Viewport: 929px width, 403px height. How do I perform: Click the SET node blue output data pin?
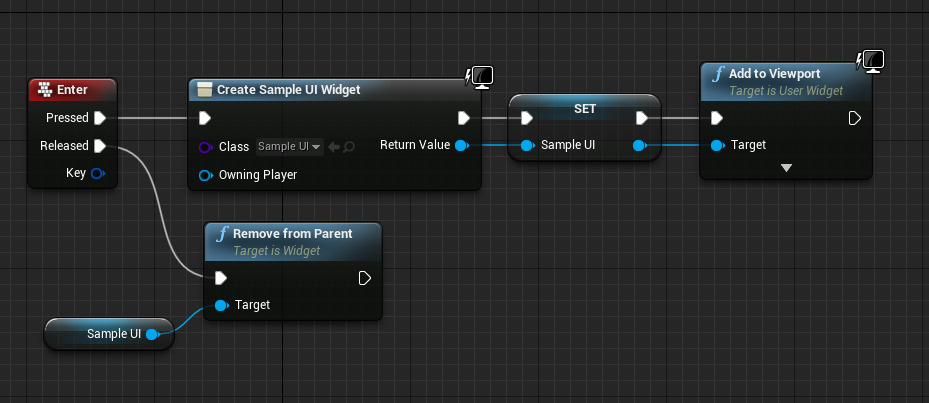coord(639,145)
